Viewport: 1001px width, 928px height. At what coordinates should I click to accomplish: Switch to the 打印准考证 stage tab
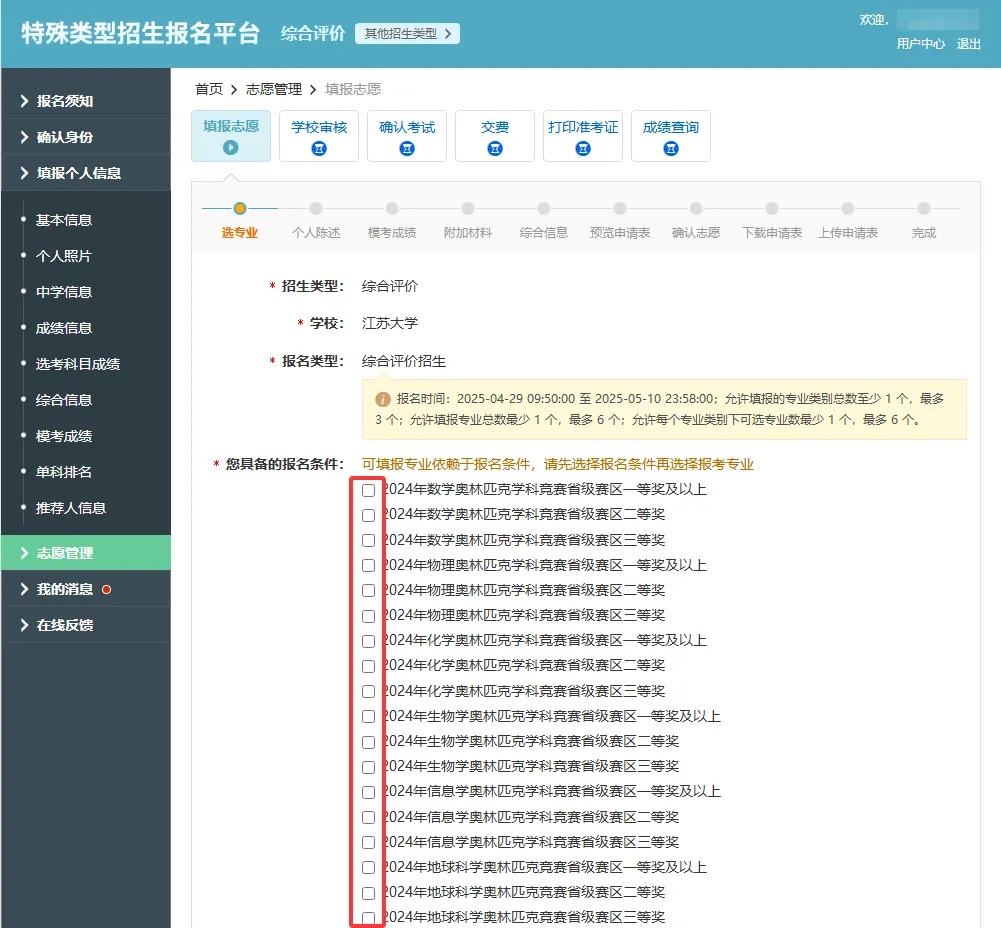tap(583, 136)
